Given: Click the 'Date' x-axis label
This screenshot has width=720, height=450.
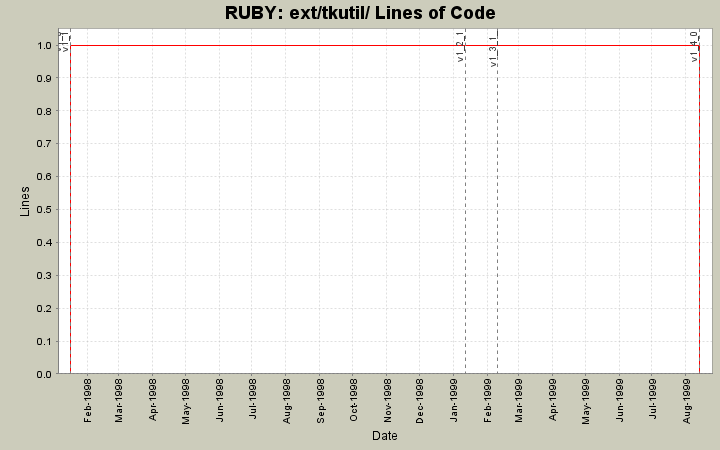Looking at the screenshot, I should click(x=384, y=436).
